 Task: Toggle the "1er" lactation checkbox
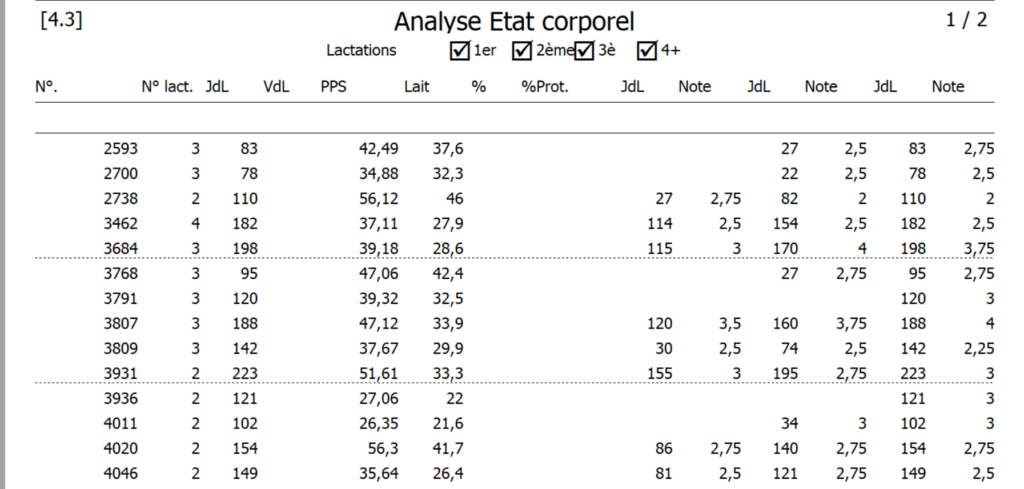[460, 50]
